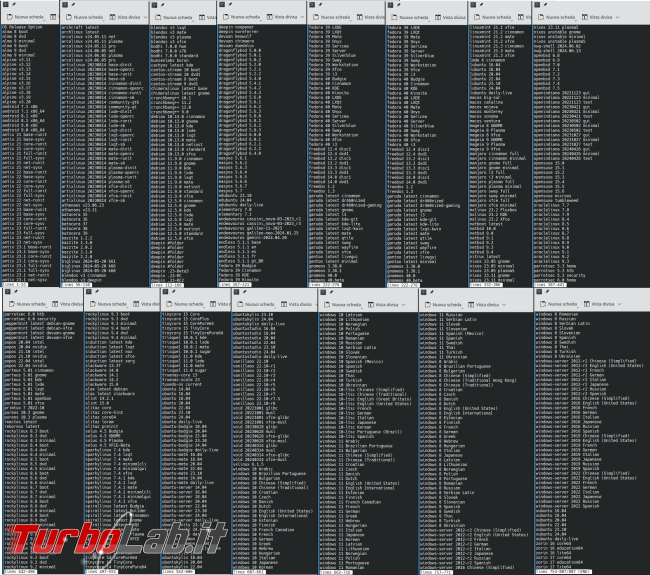Open Nuova scheda in the linuxmint list window

[492, 17]
